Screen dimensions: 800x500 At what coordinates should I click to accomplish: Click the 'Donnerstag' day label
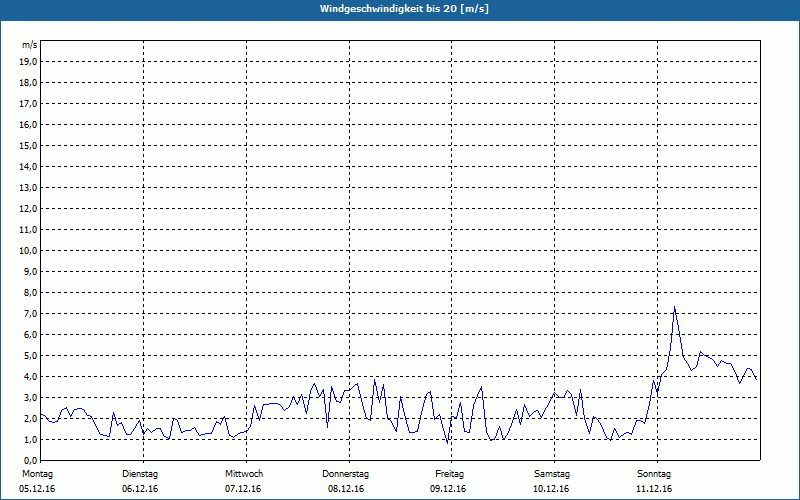pos(345,474)
